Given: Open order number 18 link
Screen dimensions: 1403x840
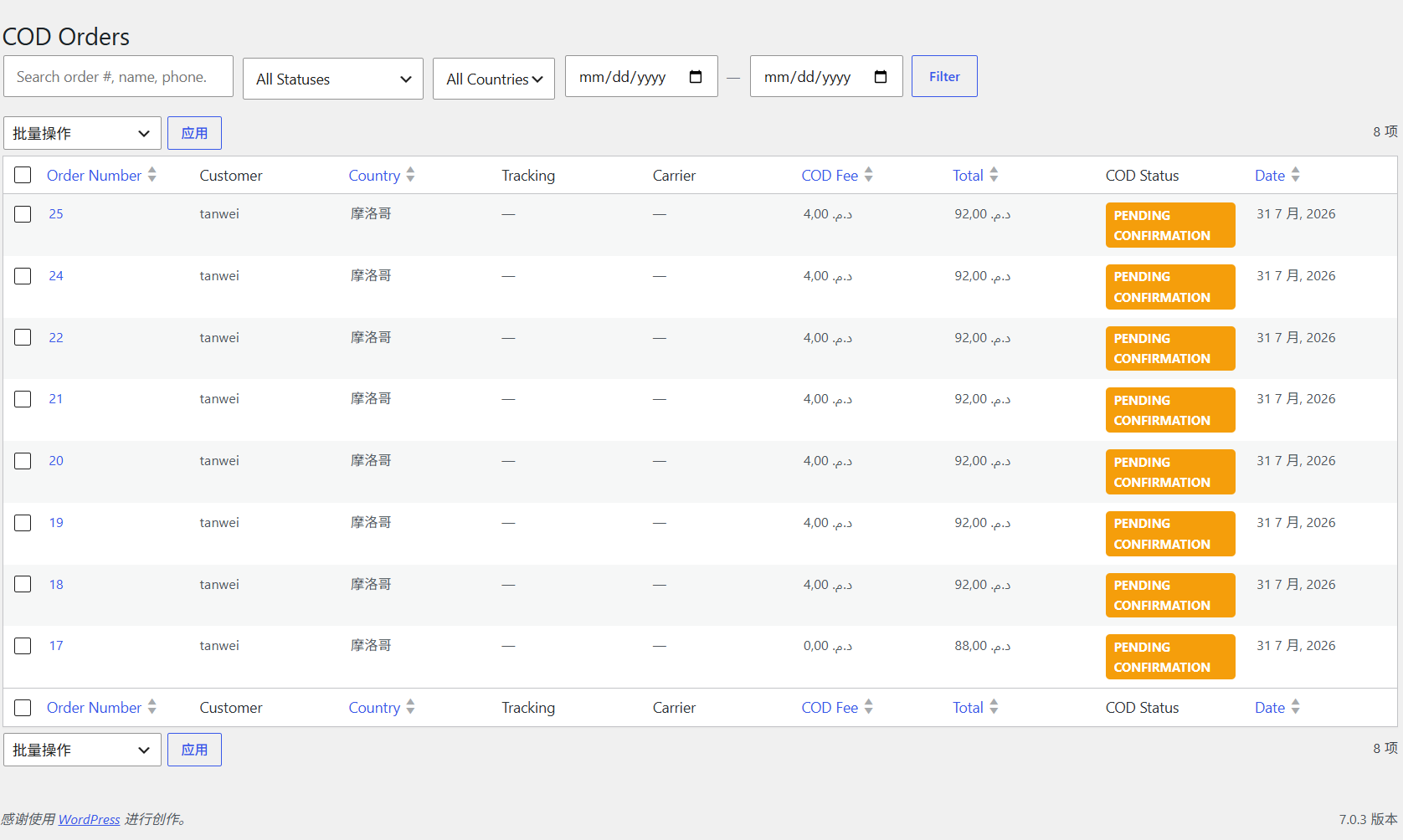Looking at the screenshot, I should click(x=56, y=585).
